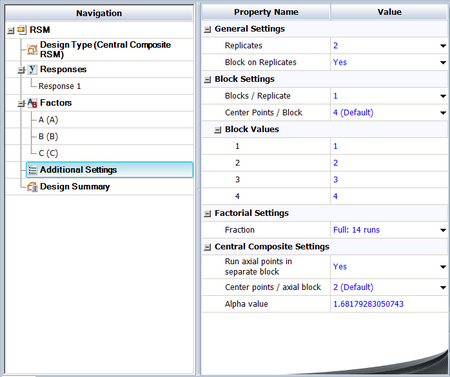Image resolution: width=450 pixels, height=377 pixels.
Task: Collapse the RSM root tree node
Action: click(11, 30)
